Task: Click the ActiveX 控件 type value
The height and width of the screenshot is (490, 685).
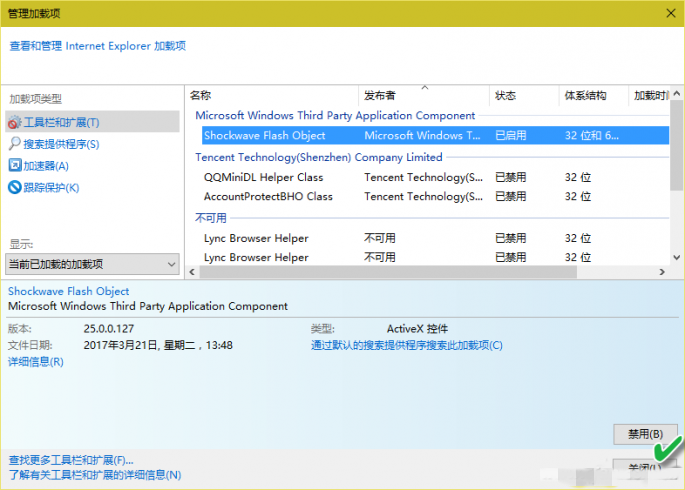Action: (417, 329)
